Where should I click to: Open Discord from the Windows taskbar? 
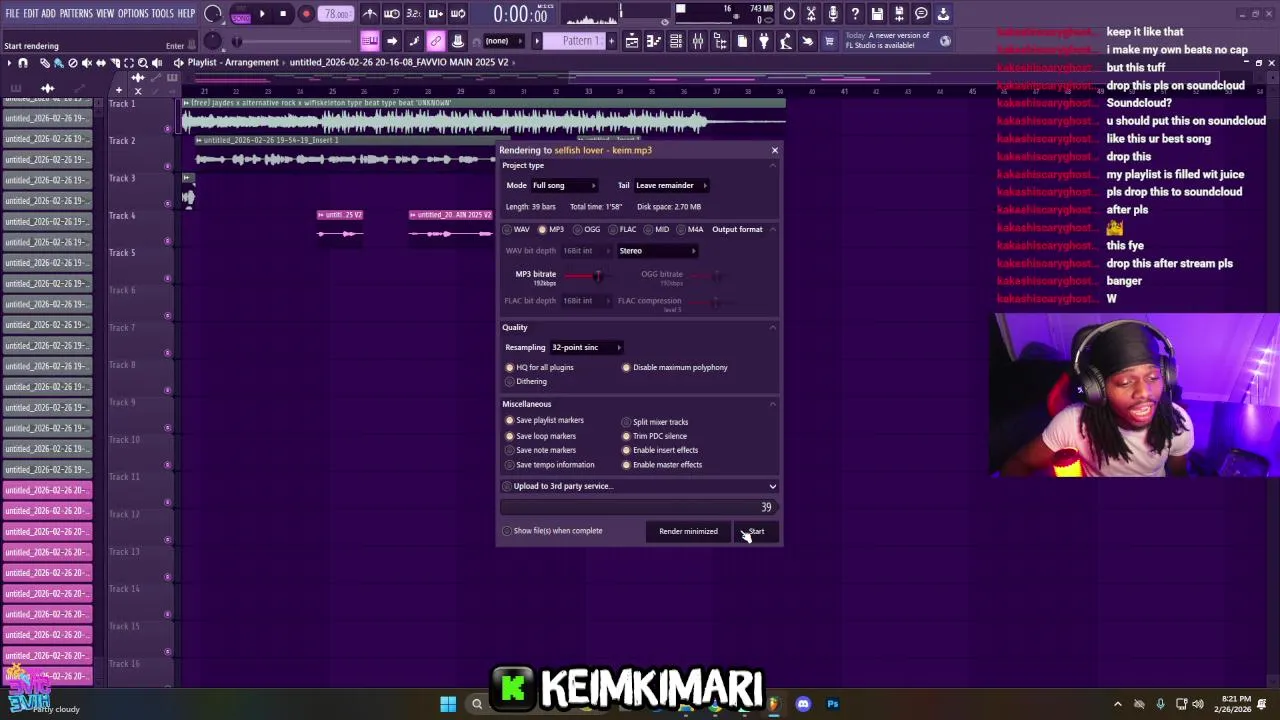click(803, 704)
